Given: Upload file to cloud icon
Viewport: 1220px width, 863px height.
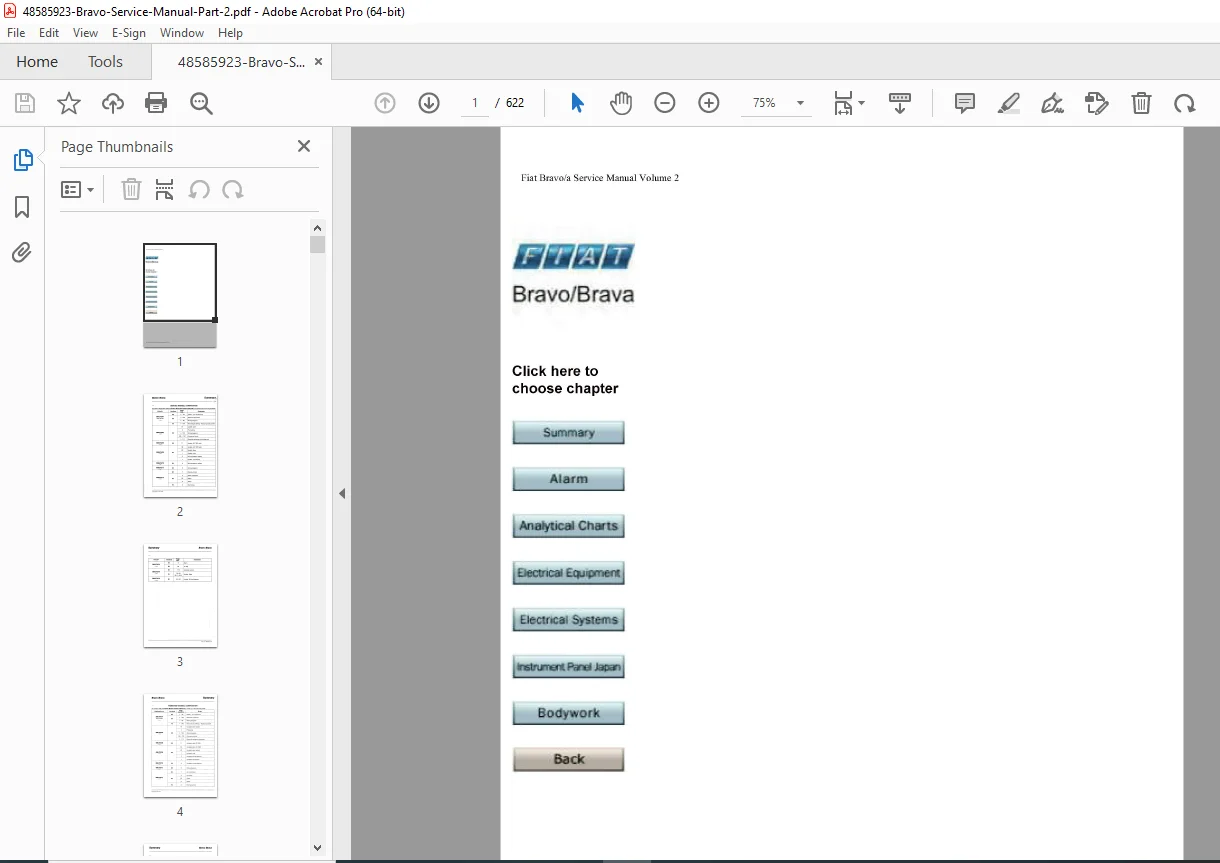Looking at the screenshot, I should coord(113,103).
